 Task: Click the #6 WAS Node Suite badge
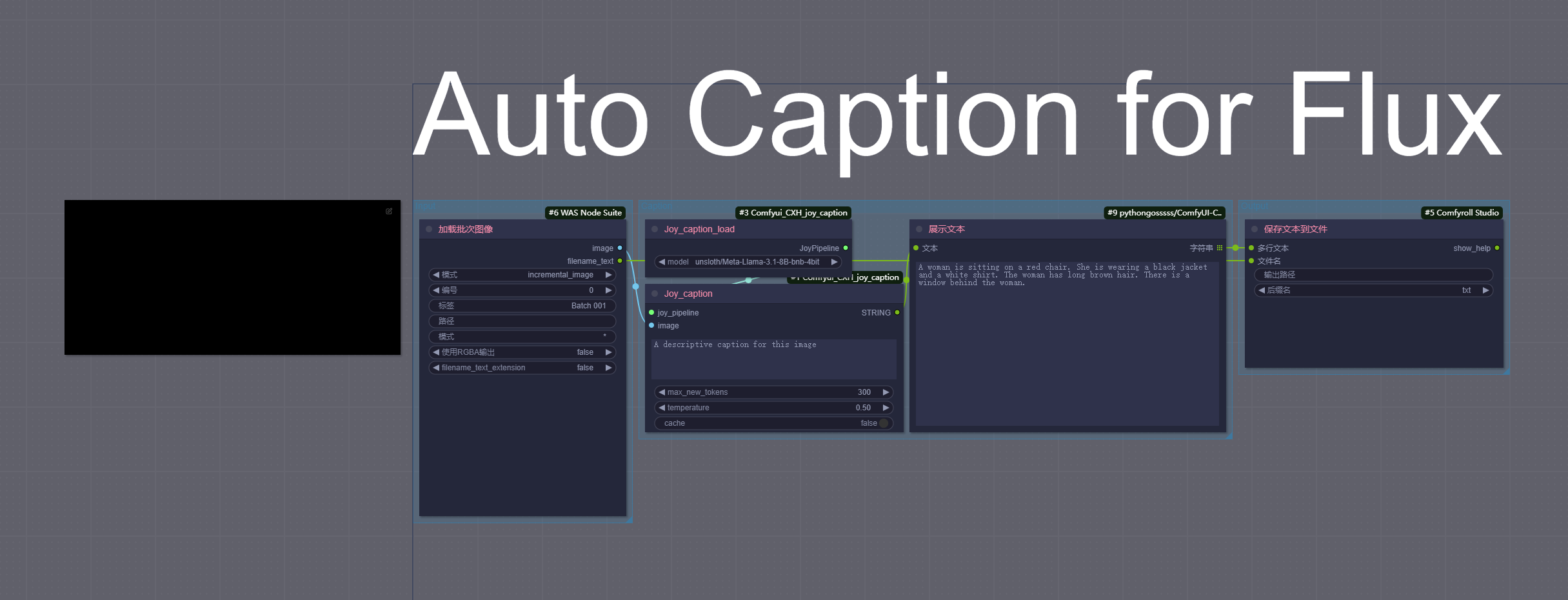point(585,213)
